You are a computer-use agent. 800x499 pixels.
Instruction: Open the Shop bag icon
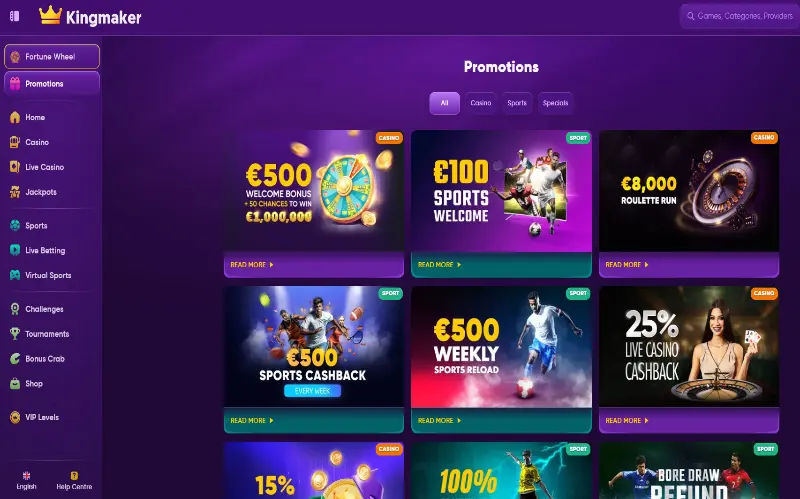tap(15, 384)
